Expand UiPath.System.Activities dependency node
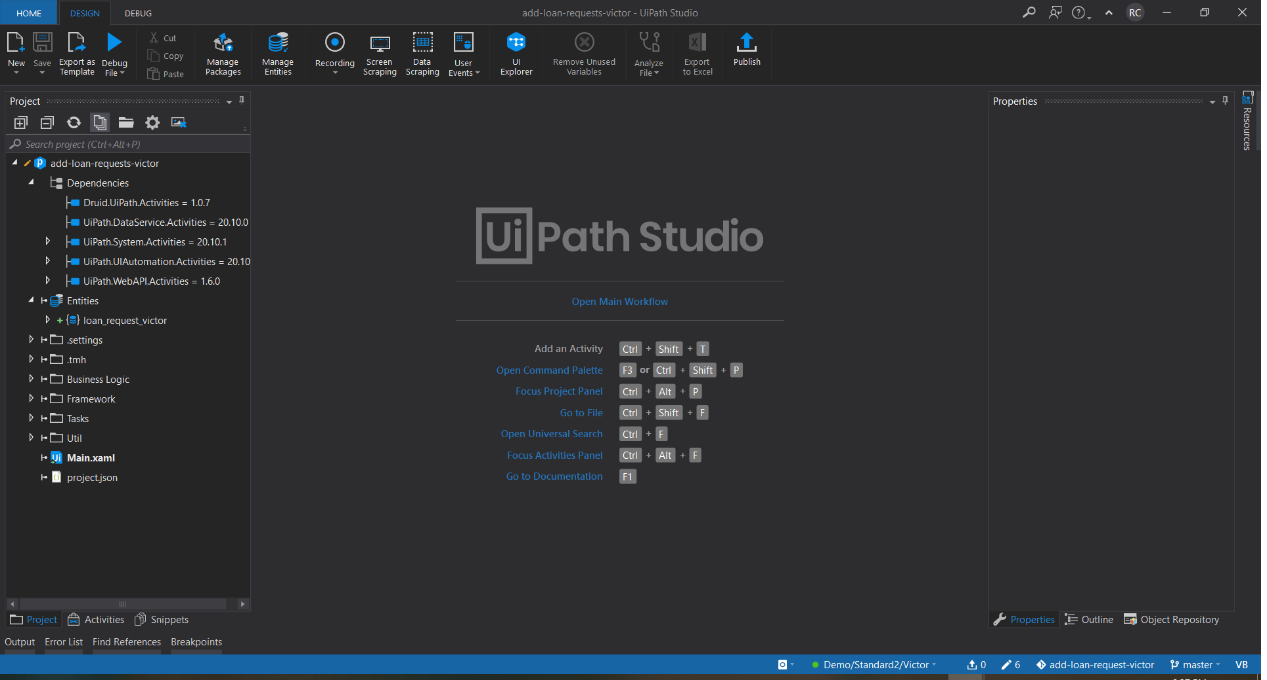The image size is (1267, 680). pos(48,242)
